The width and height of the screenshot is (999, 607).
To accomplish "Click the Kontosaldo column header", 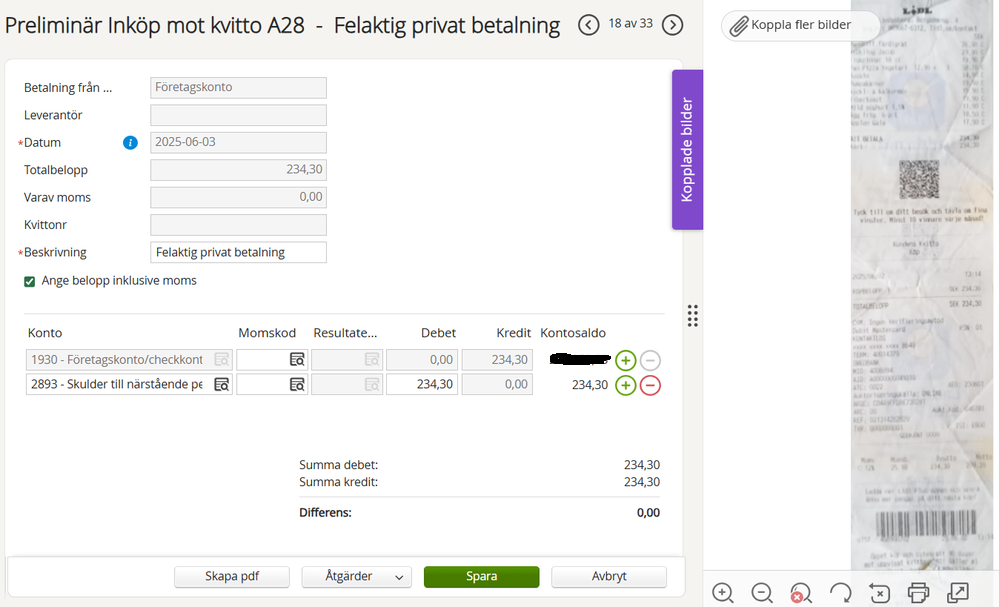I will point(573,333).
